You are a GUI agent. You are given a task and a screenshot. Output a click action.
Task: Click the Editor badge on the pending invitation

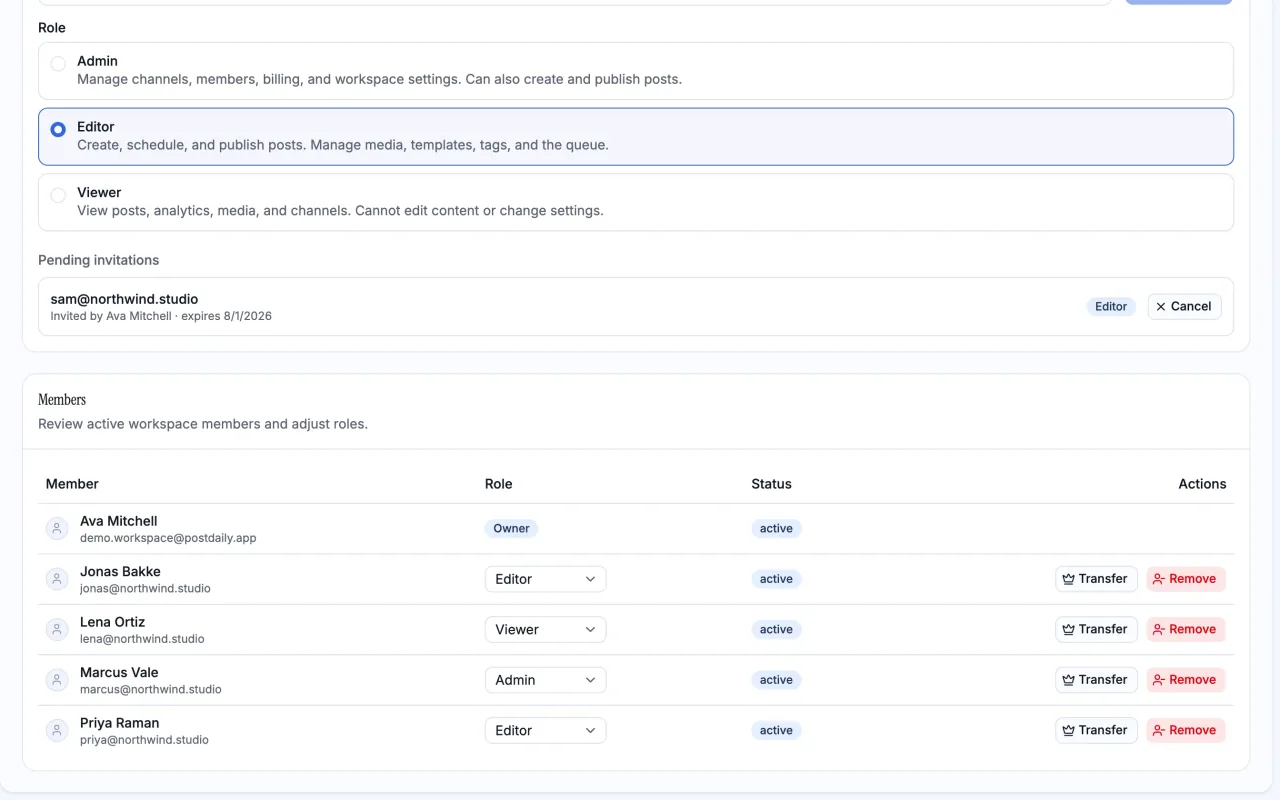(1111, 307)
